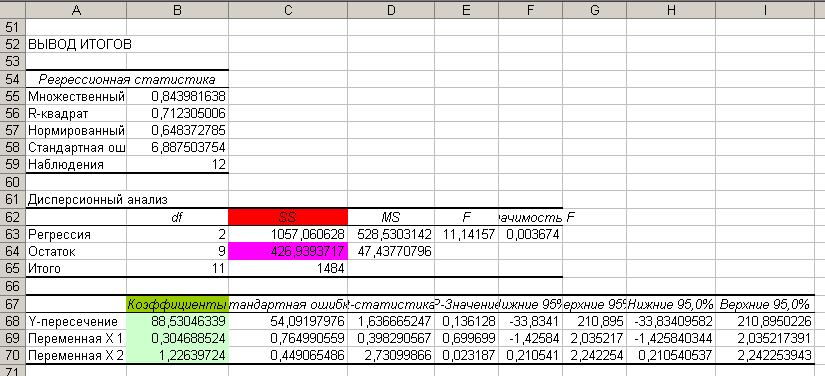Select column C header
This screenshot has width=825, height=376.
288,9
